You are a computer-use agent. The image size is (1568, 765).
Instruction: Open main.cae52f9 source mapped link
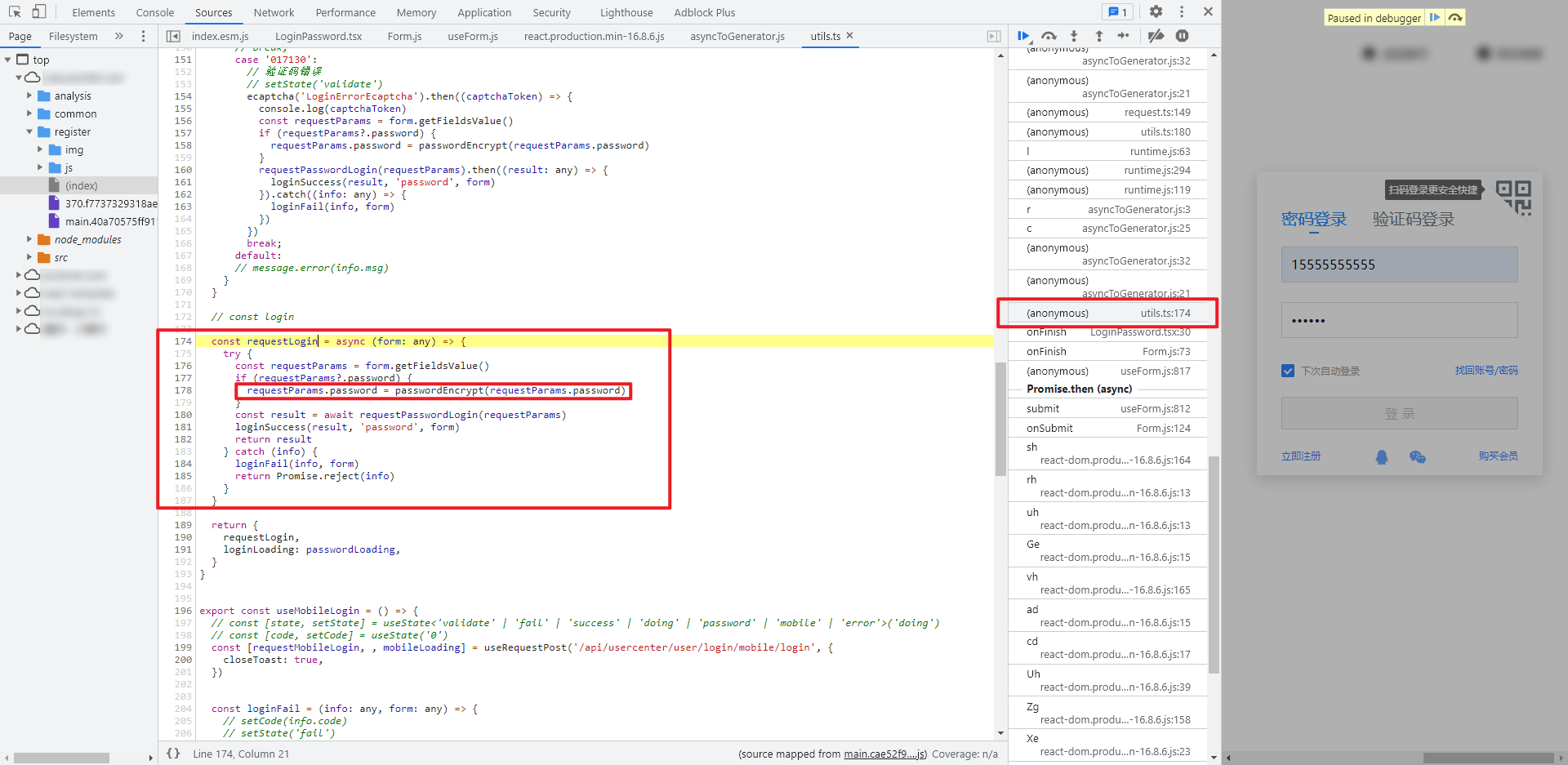click(884, 754)
